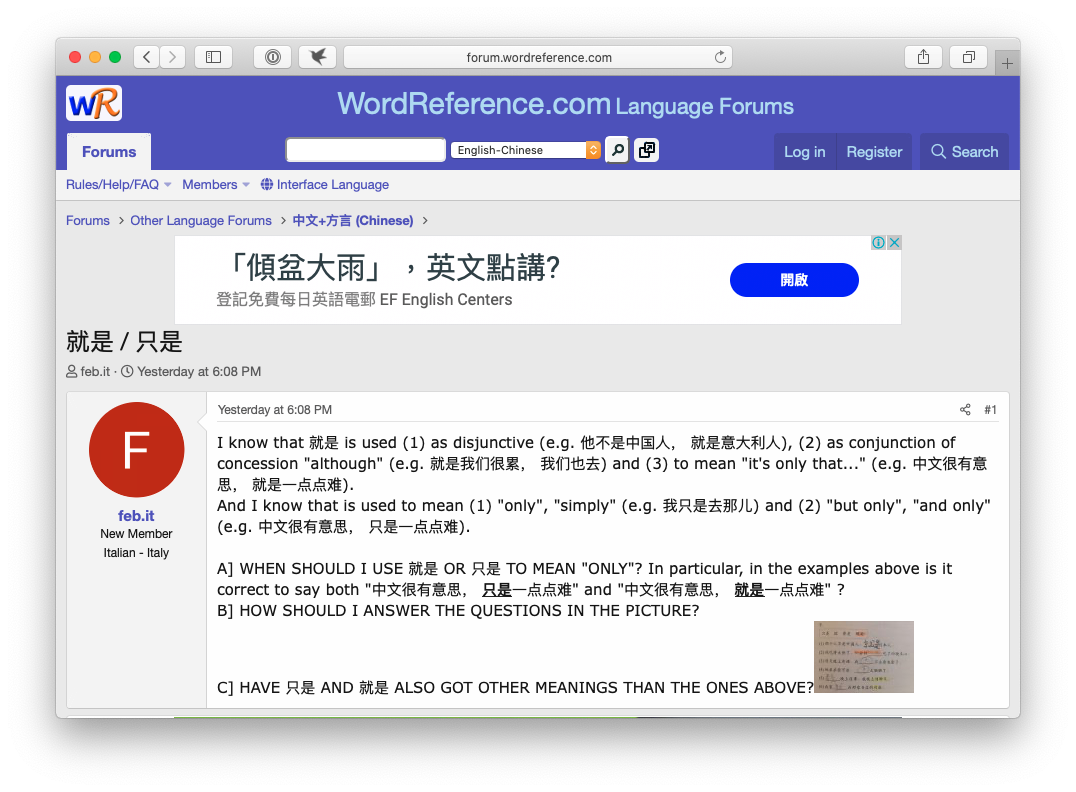Screen dimensions: 1076x792
Task: Go forward with Safari's forward arrow
Action: tap(173, 57)
